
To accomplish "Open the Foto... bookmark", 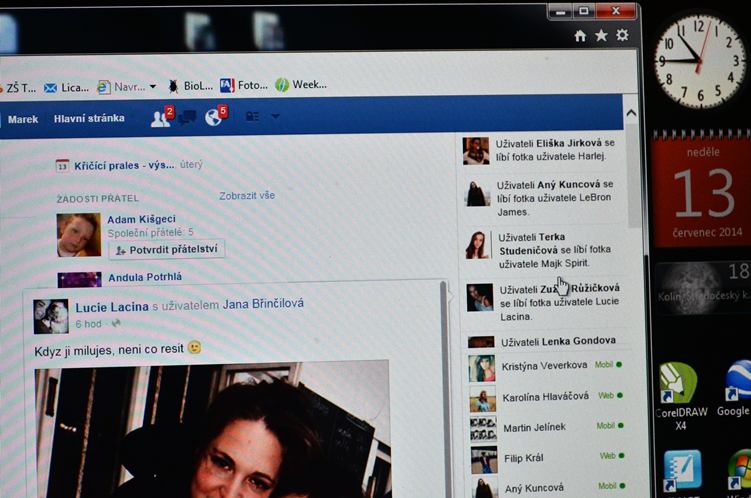I will tap(244, 85).
